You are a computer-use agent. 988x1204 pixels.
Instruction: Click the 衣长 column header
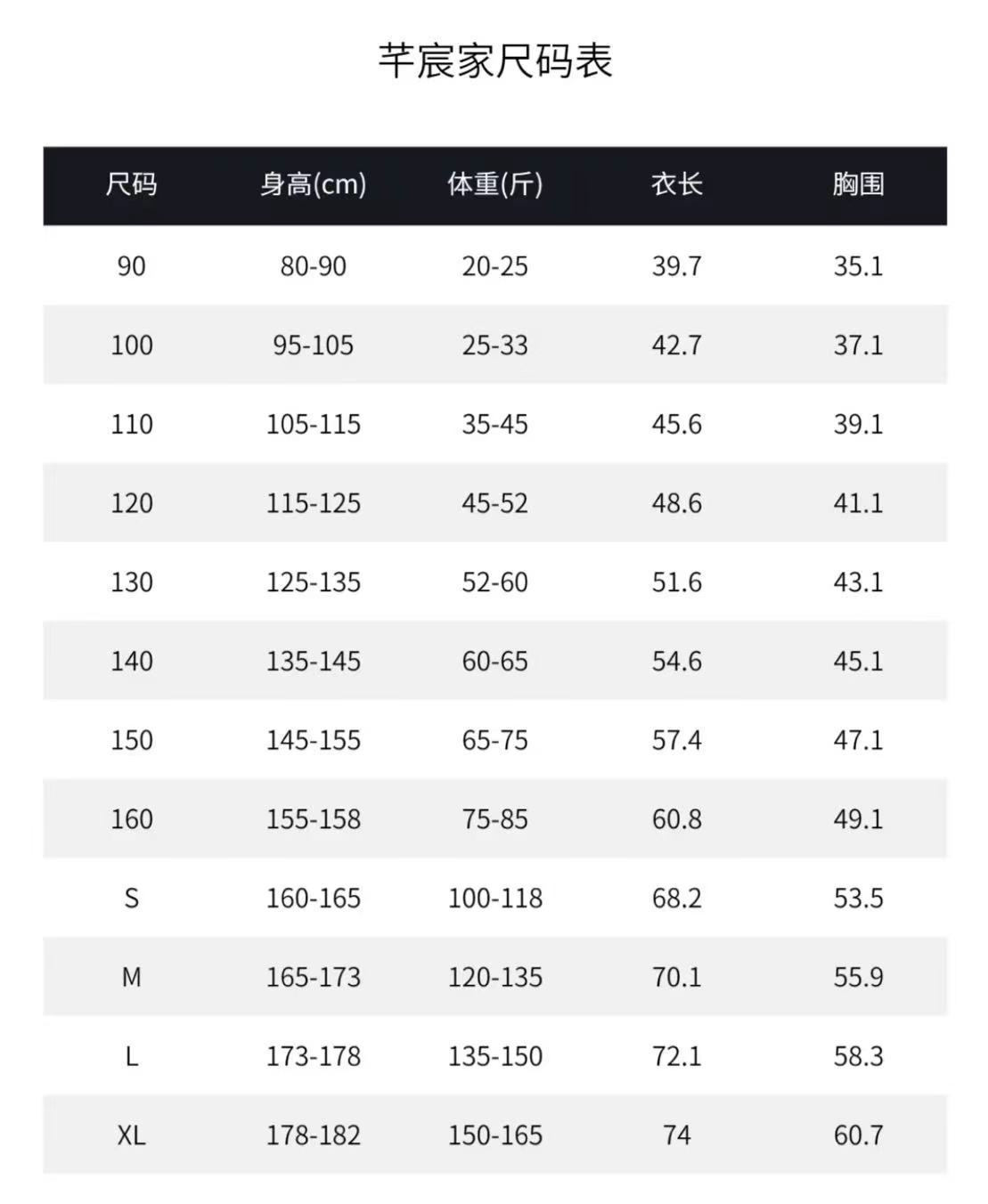click(x=676, y=184)
